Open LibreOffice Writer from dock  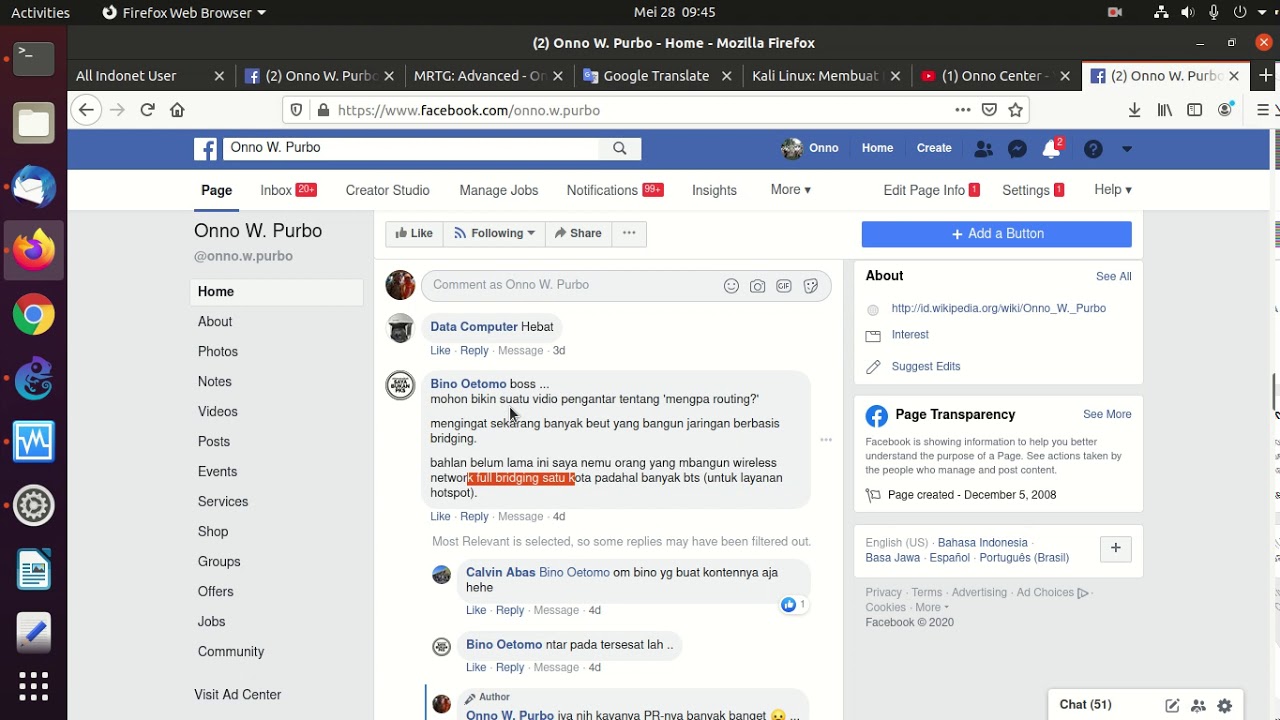(33, 570)
